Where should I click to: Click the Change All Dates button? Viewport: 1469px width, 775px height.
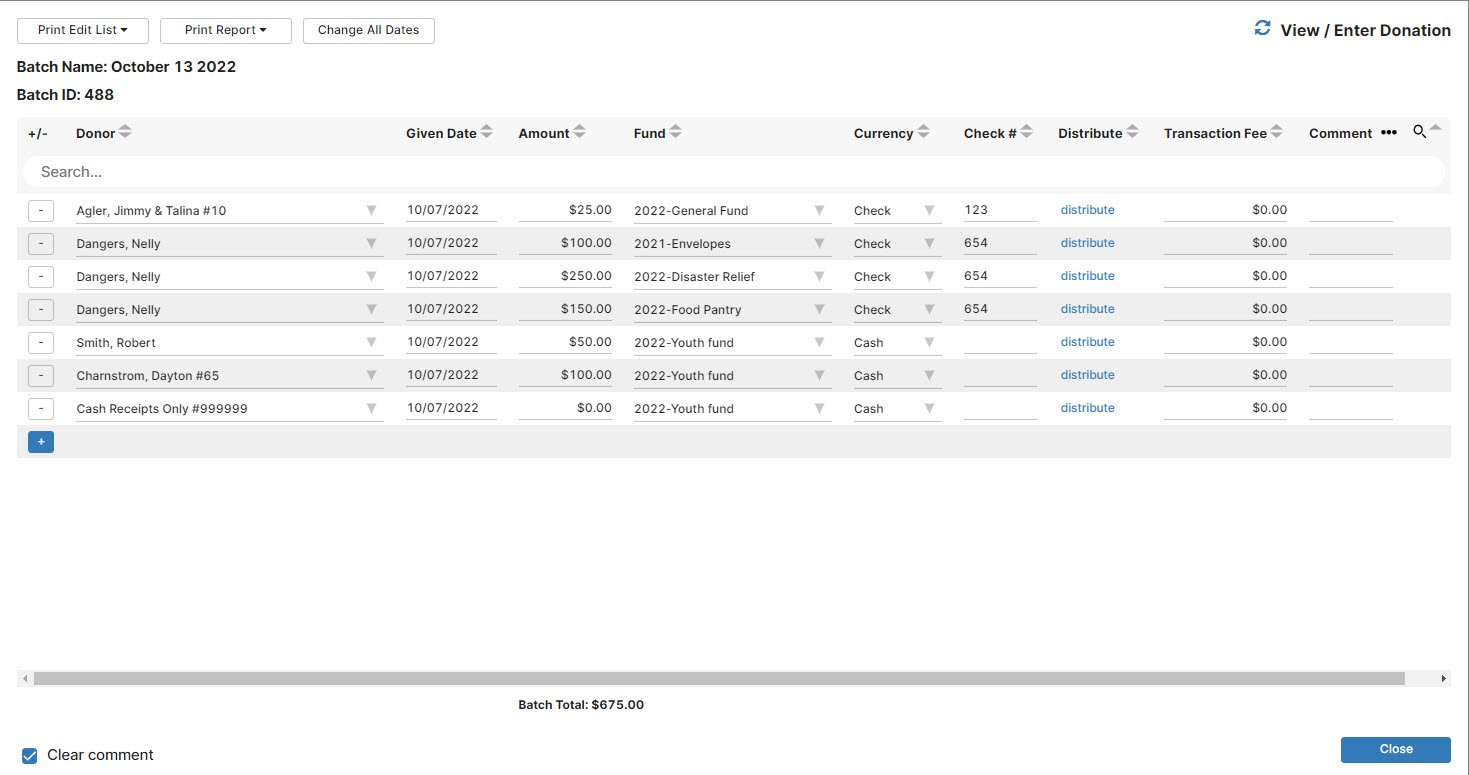(x=368, y=30)
